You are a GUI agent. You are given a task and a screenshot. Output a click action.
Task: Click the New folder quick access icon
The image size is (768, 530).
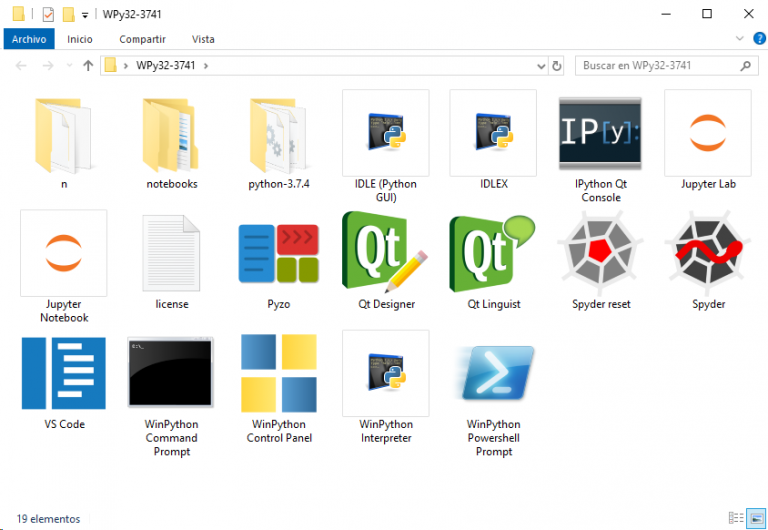(x=69, y=14)
